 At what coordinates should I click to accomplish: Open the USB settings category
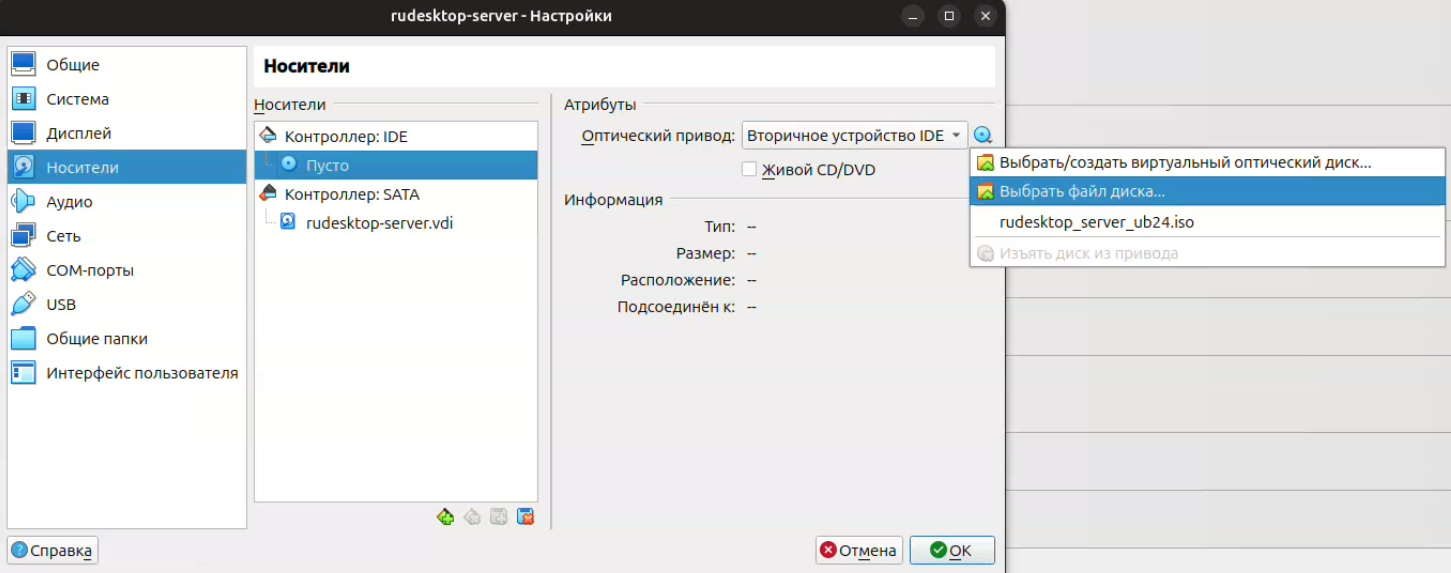tap(61, 304)
